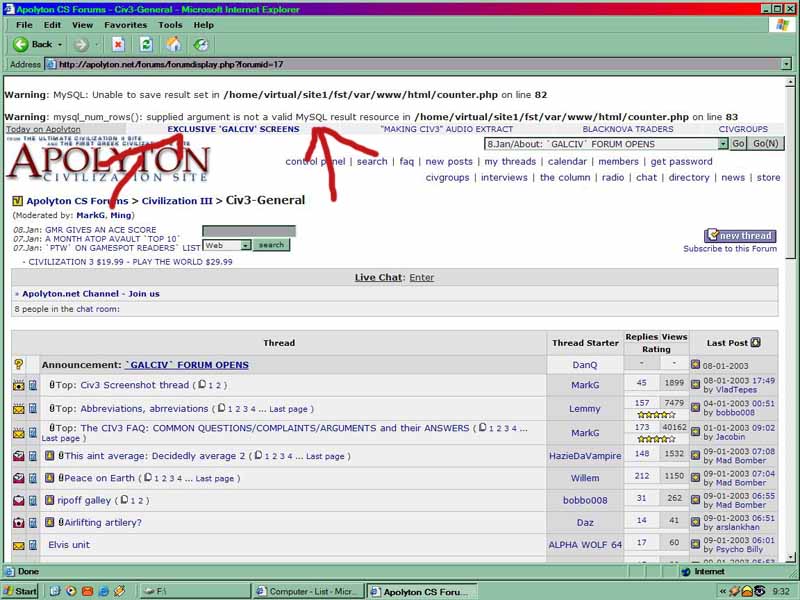Viewport: 800px width, 600px height.
Task: Click the Forward navigation arrow
Action: [x=82, y=44]
